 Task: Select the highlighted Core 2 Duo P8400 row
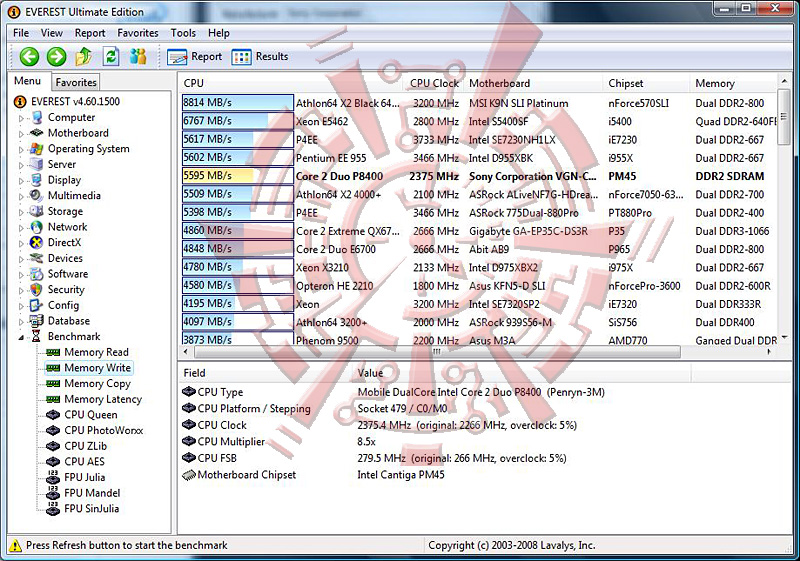coord(477,176)
